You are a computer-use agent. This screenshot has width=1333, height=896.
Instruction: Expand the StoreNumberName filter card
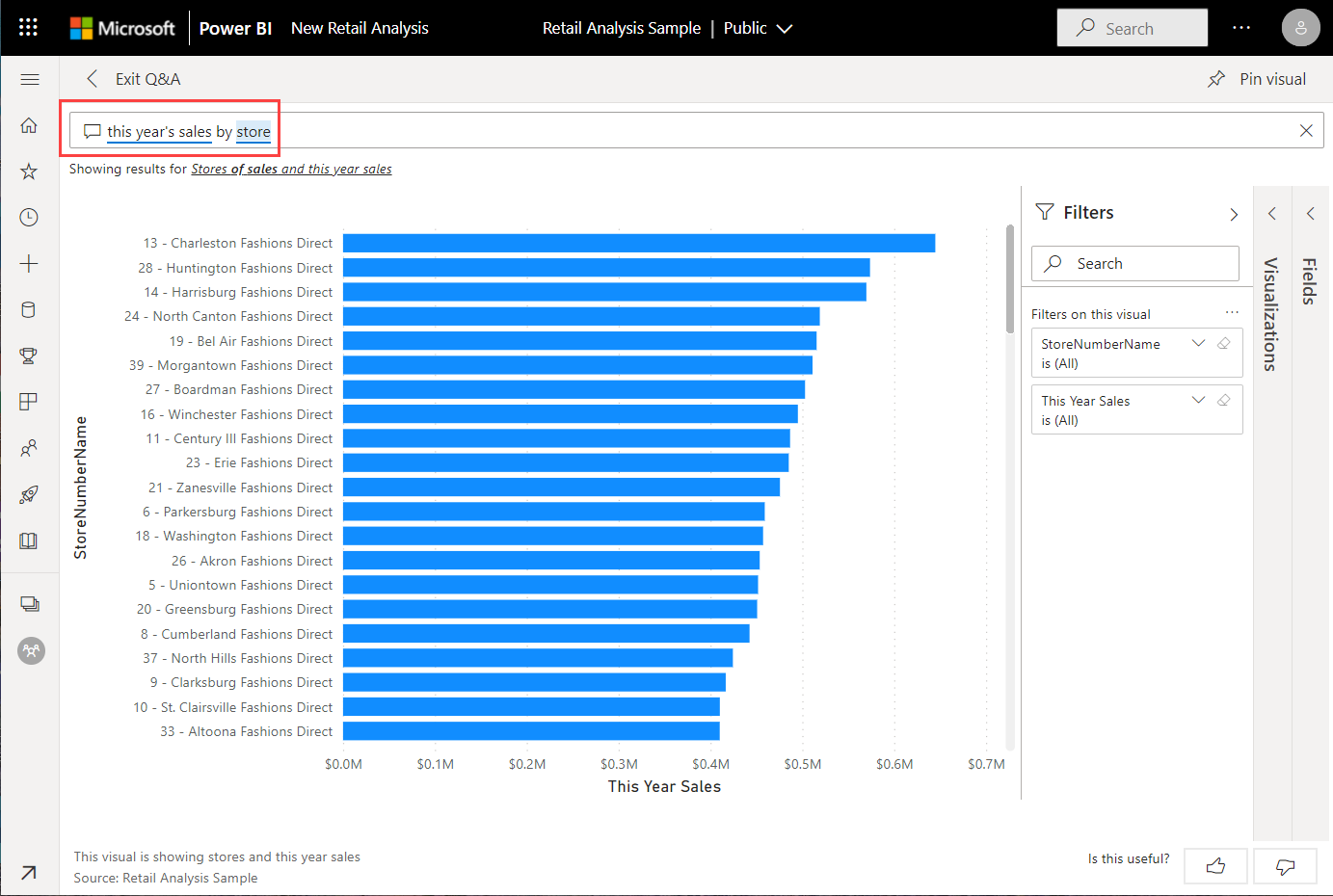1198,344
